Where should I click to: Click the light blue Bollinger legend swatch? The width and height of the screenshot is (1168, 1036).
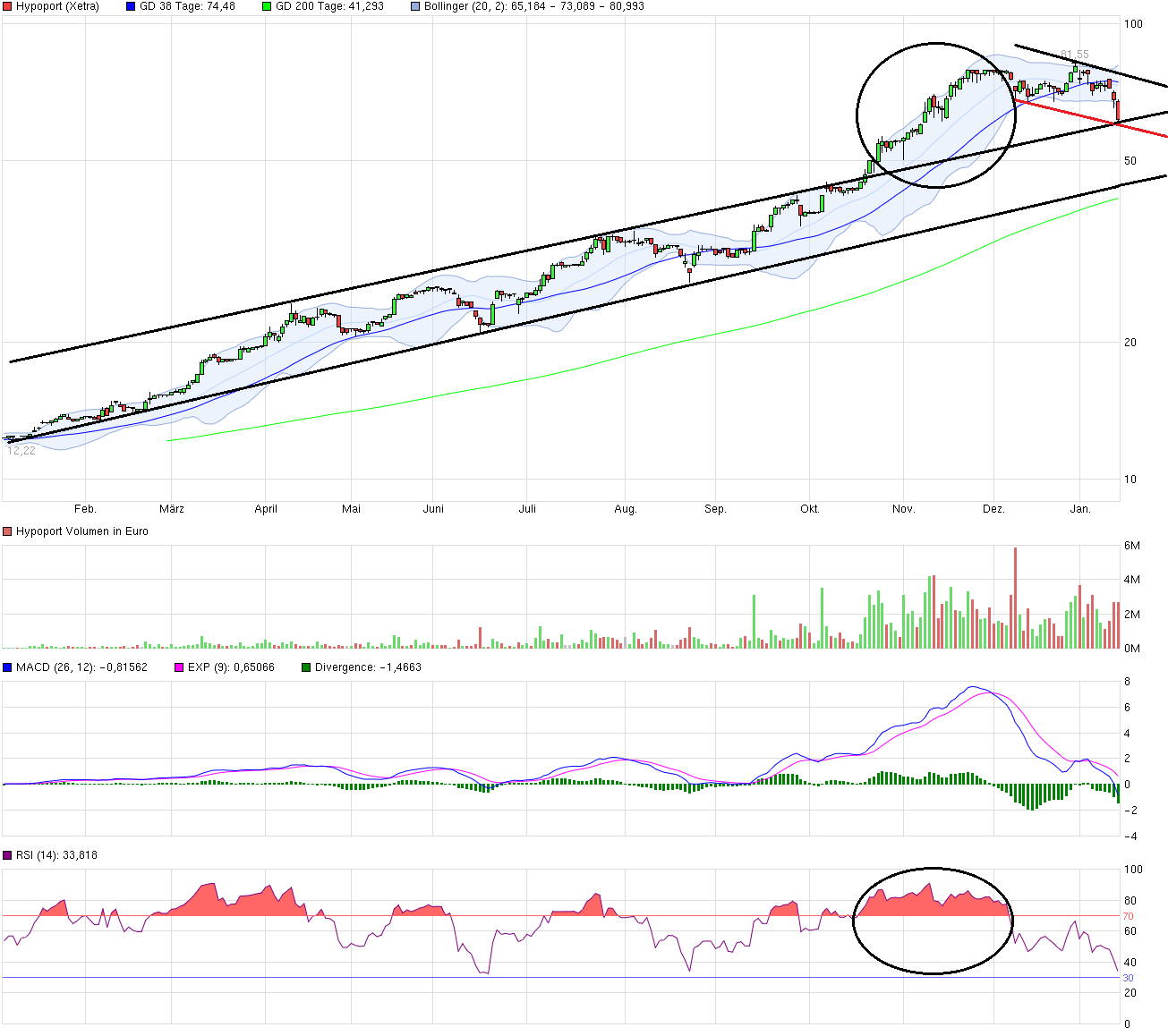[x=415, y=6]
